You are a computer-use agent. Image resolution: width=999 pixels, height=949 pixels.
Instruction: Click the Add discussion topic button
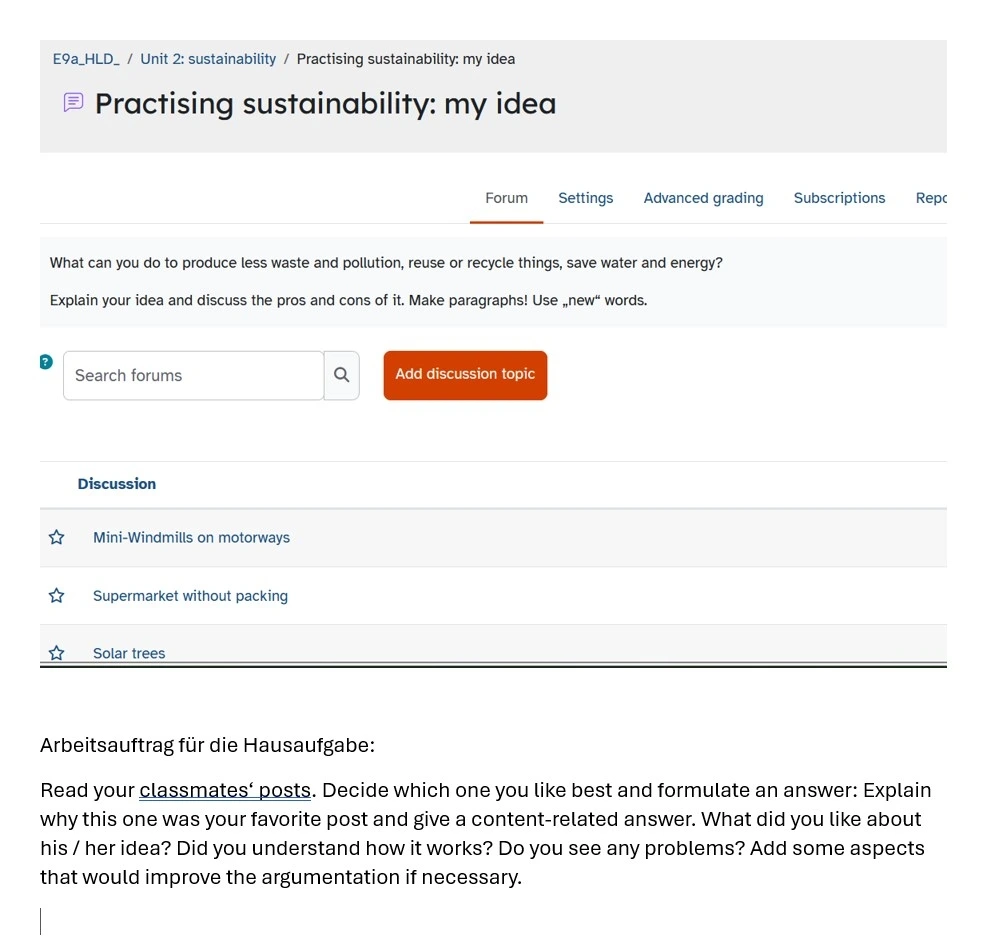tap(465, 375)
